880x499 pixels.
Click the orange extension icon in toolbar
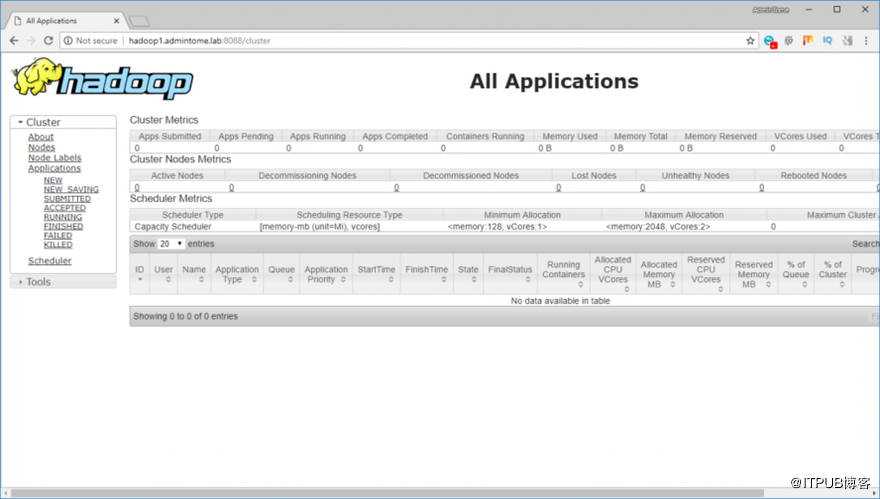pyautogui.click(x=808, y=40)
